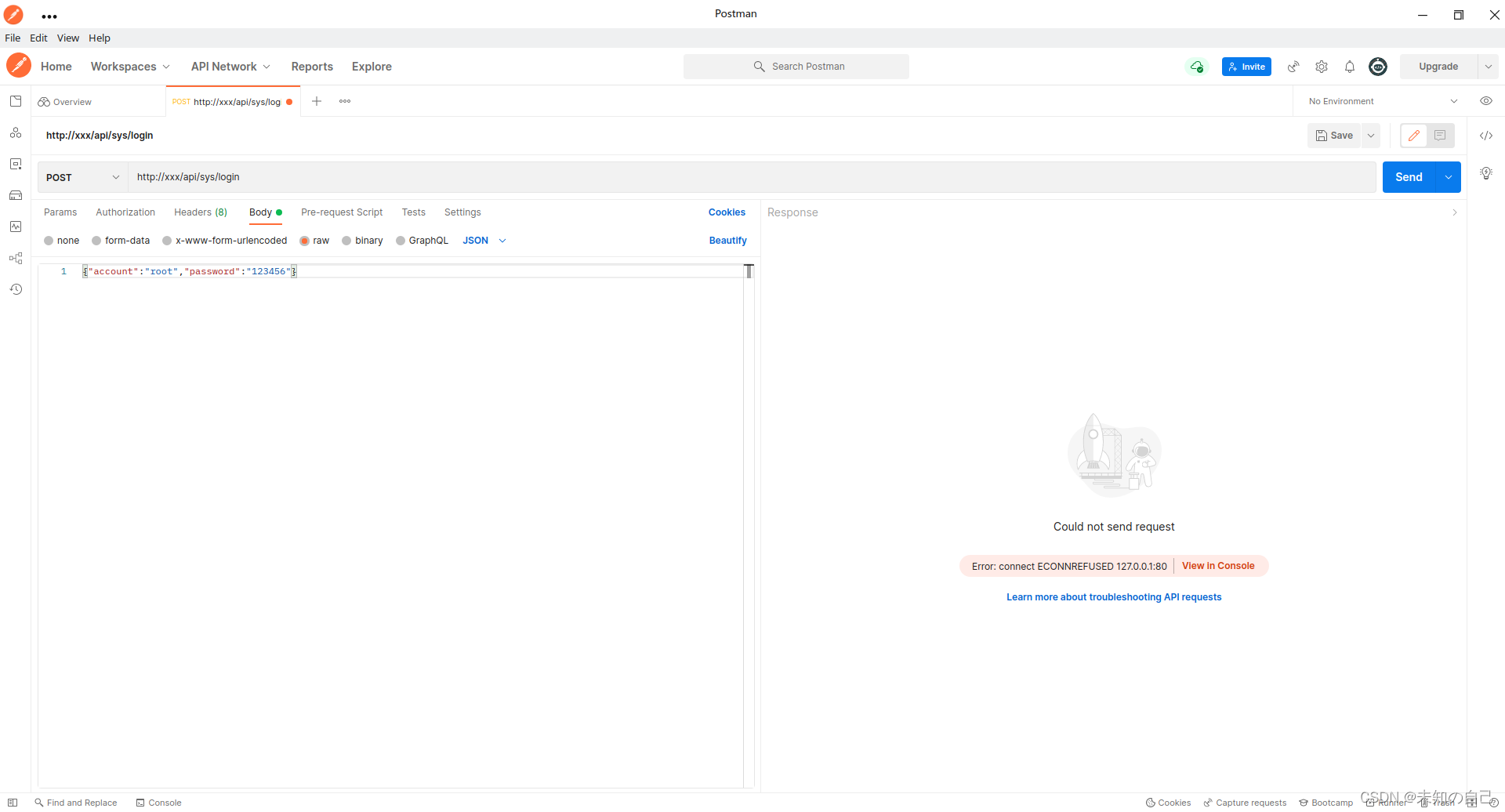Switch to the request Settings tab
The image size is (1505, 812).
click(x=462, y=212)
